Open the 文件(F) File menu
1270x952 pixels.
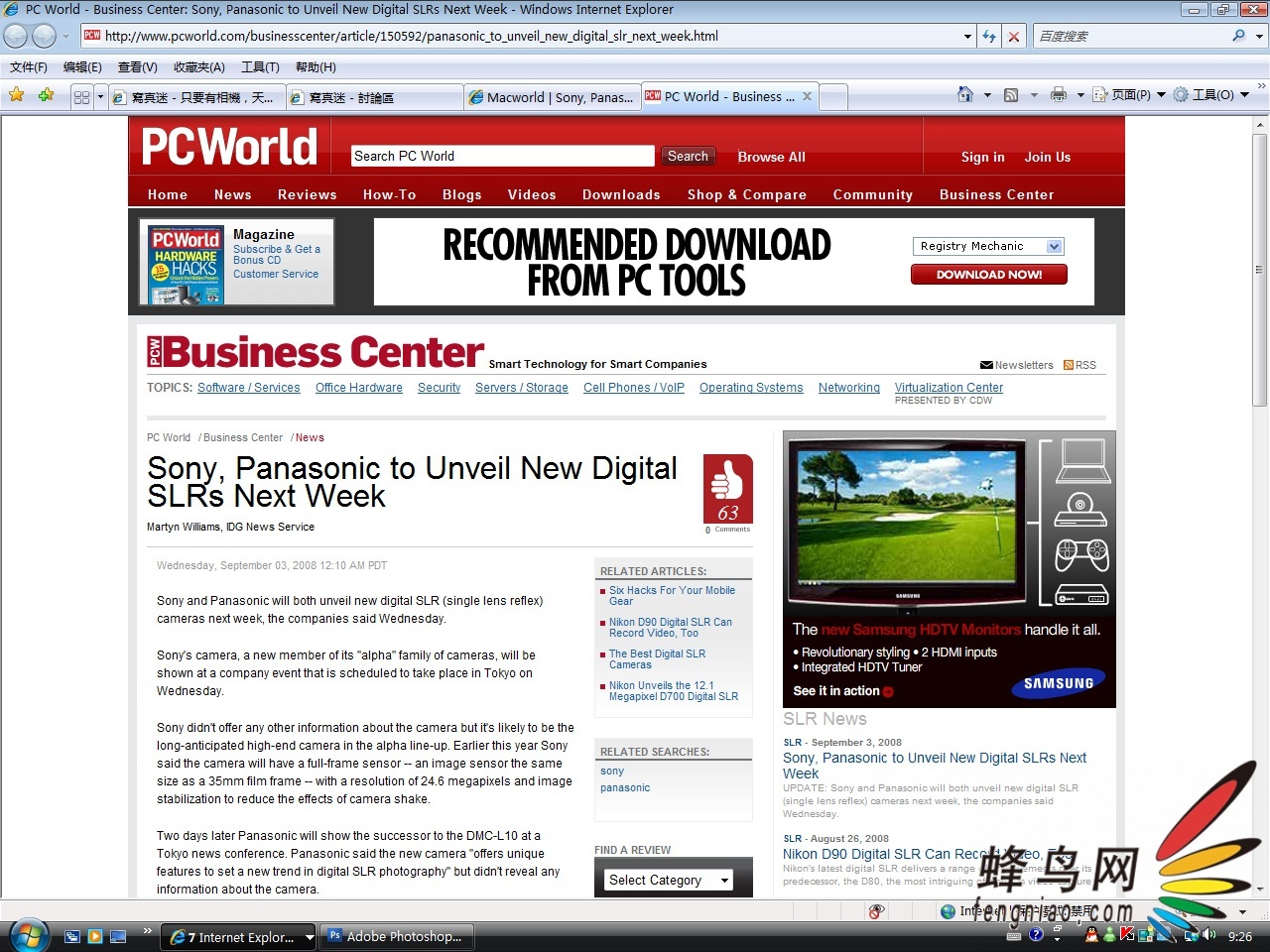[29, 67]
